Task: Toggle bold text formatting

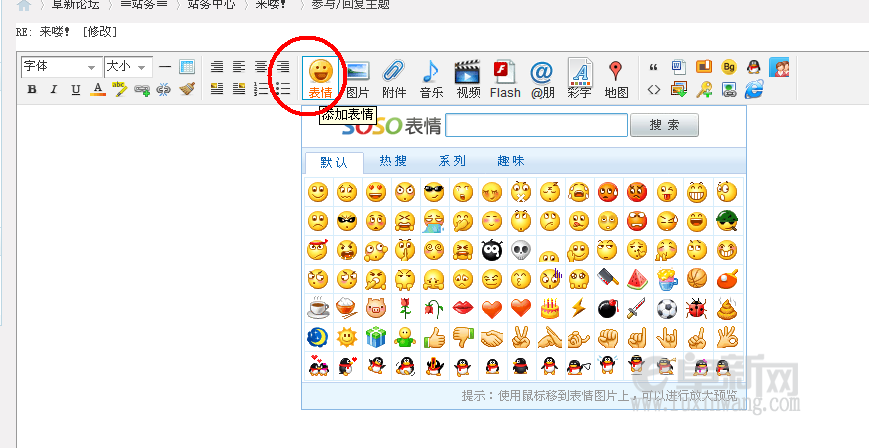Action: click(32, 89)
